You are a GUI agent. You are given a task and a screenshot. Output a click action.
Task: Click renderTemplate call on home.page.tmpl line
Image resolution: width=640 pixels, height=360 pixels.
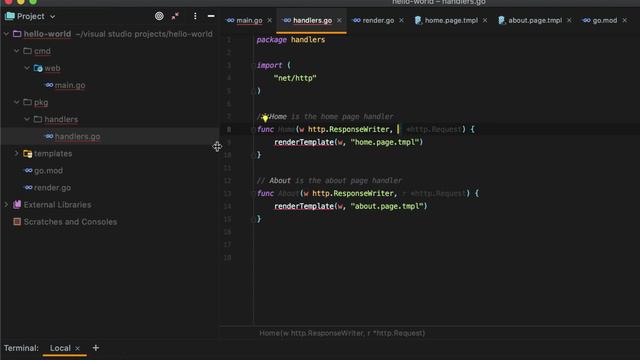pos(304,142)
